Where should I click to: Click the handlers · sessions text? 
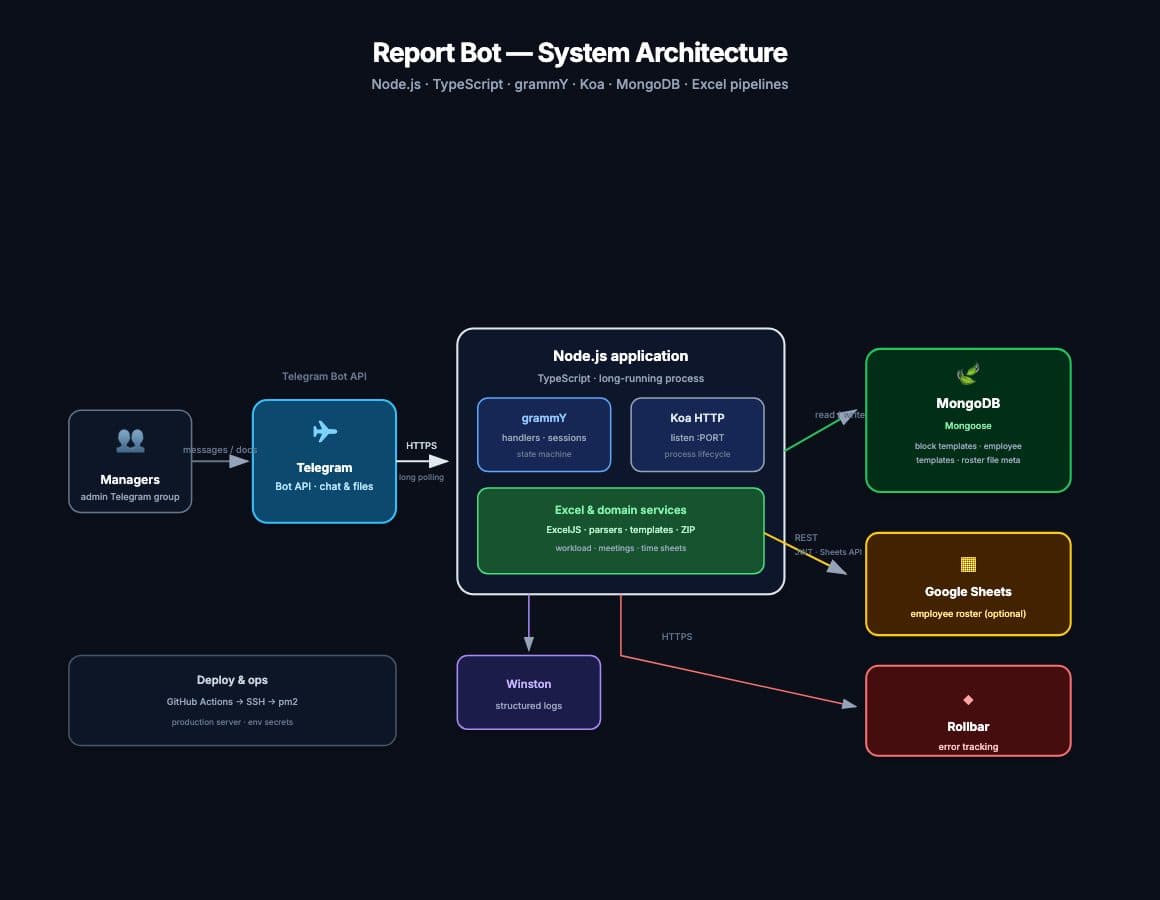(544, 438)
